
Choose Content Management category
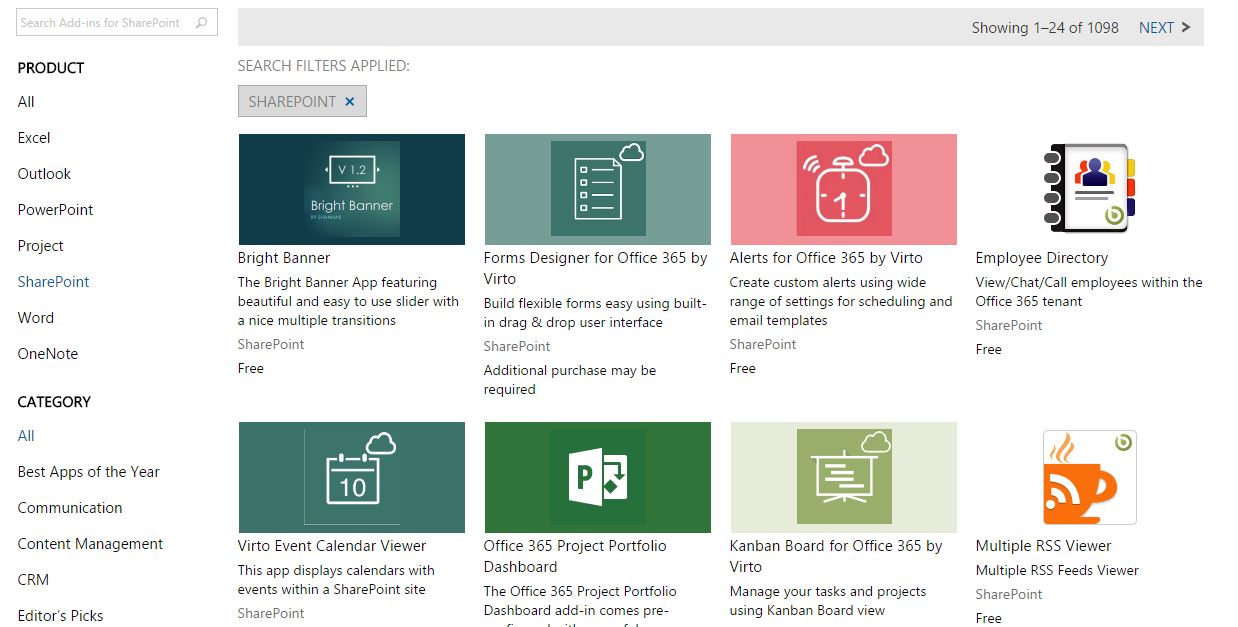pos(90,544)
